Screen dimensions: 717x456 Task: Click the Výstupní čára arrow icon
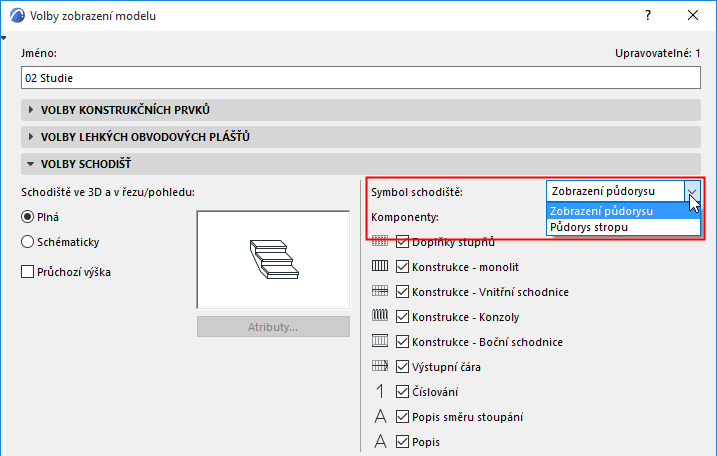(x=380, y=366)
